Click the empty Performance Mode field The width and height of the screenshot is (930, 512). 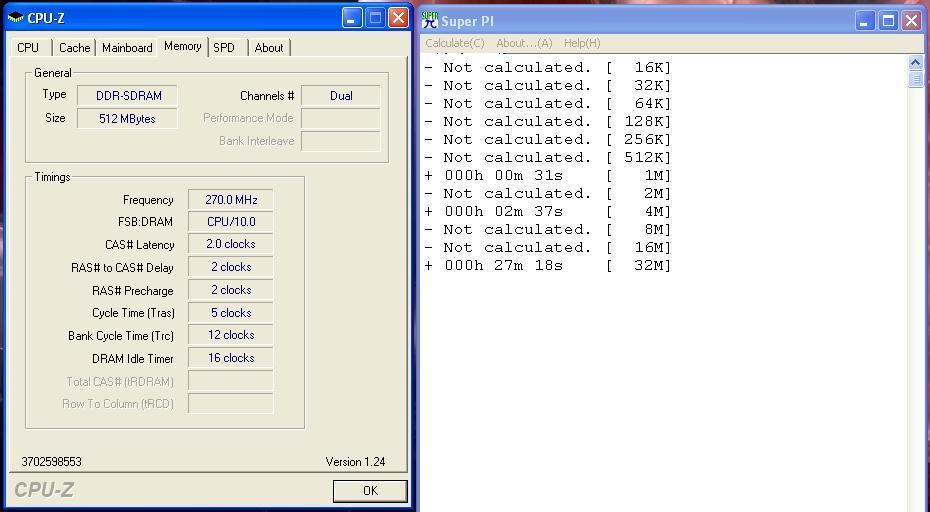[341, 118]
